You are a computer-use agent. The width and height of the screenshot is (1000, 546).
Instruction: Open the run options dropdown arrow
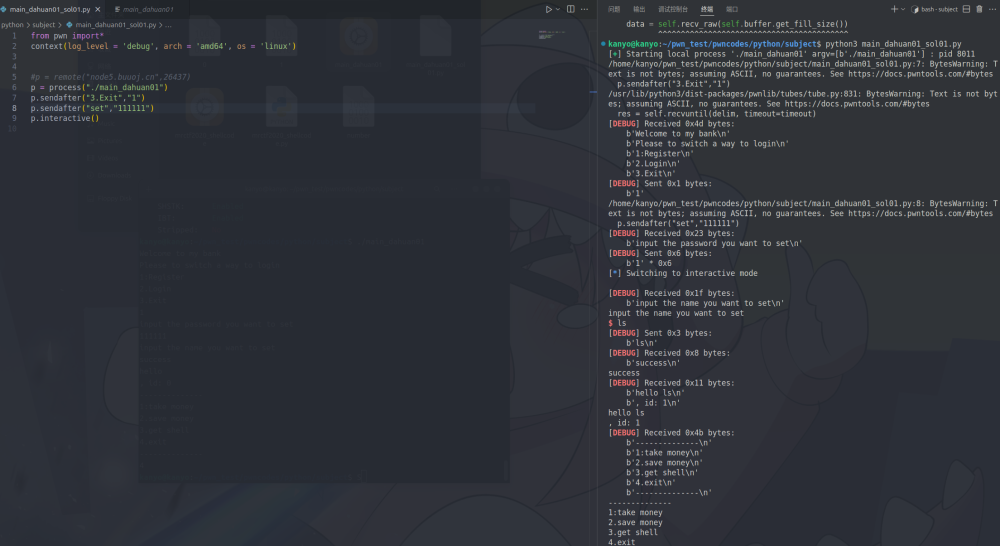tap(559, 9)
